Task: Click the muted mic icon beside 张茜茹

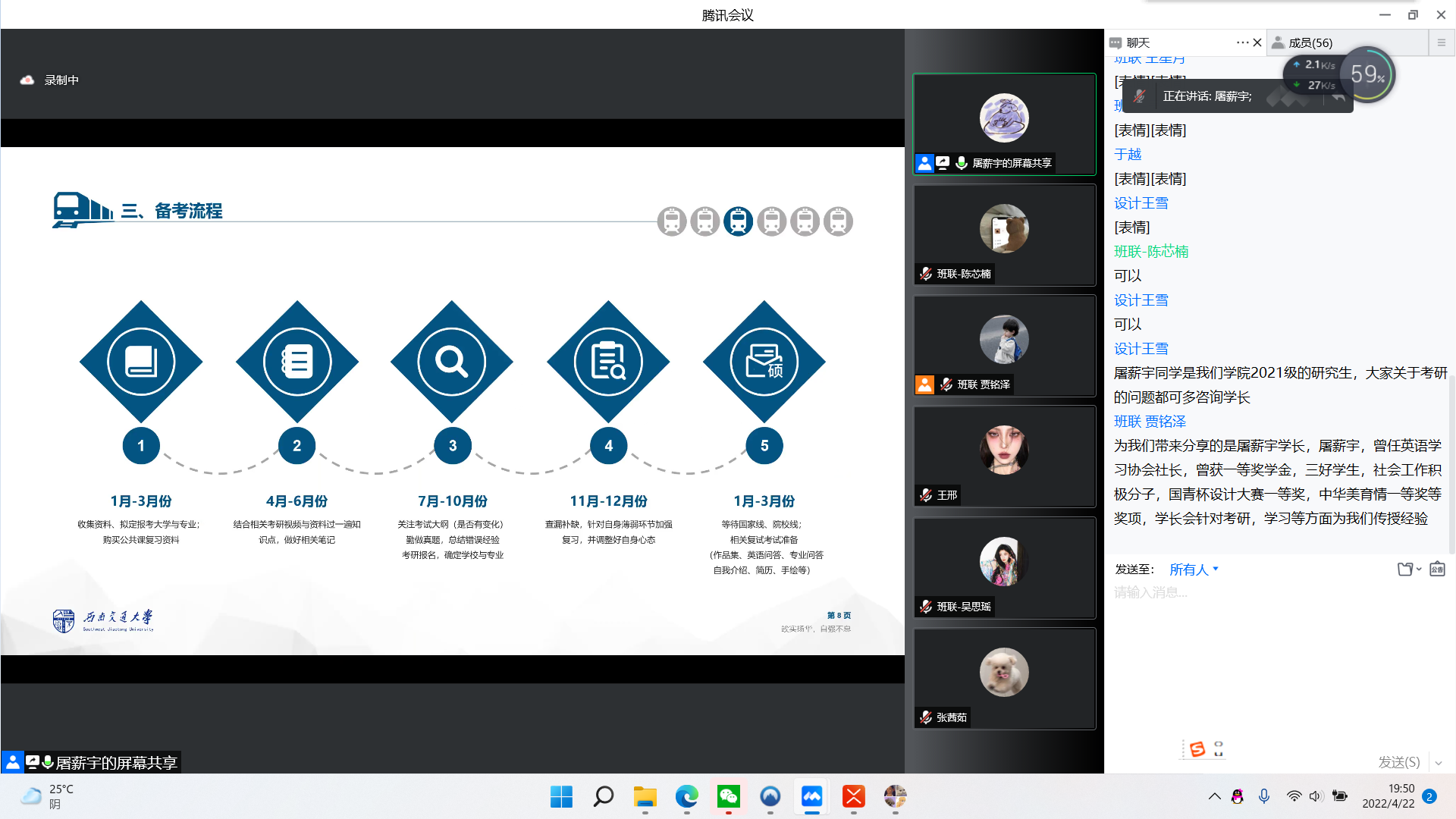Action: [x=926, y=717]
